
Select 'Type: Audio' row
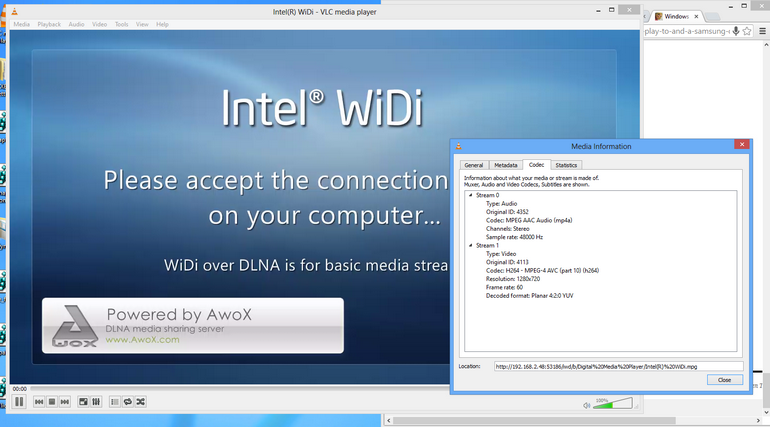pos(501,204)
